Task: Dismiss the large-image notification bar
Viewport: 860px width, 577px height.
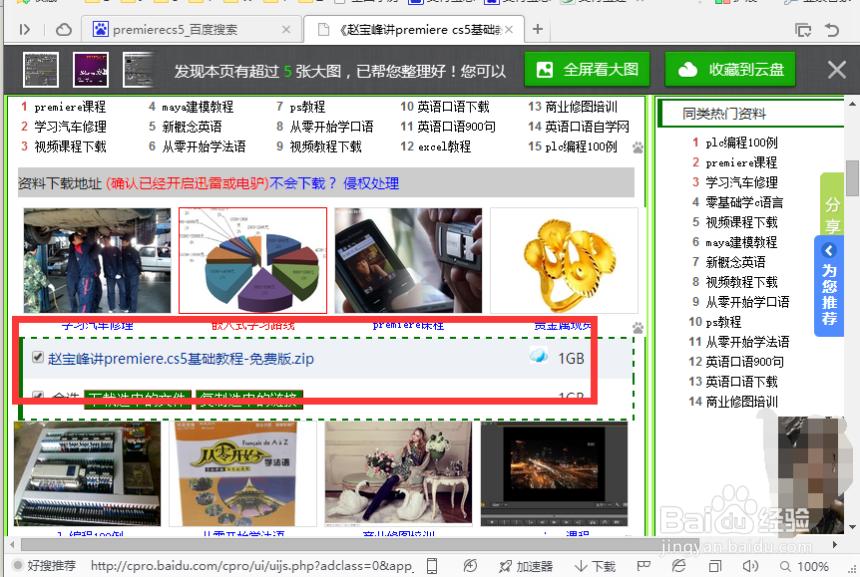Action: tap(836, 70)
